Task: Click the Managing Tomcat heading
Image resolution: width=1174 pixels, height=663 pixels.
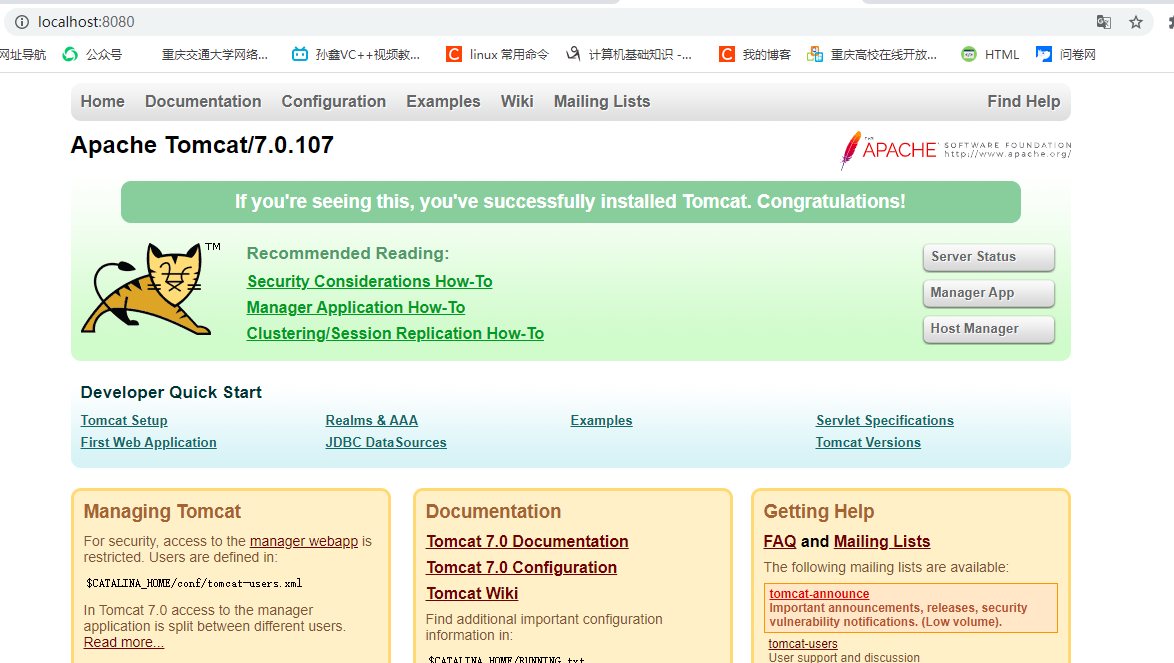Action: 162,511
